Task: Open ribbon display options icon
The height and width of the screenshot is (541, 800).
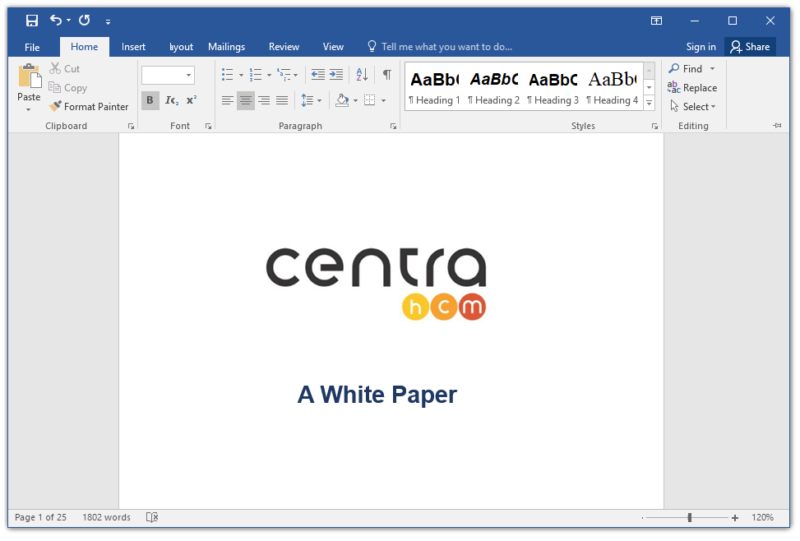Action: (656, 20)
